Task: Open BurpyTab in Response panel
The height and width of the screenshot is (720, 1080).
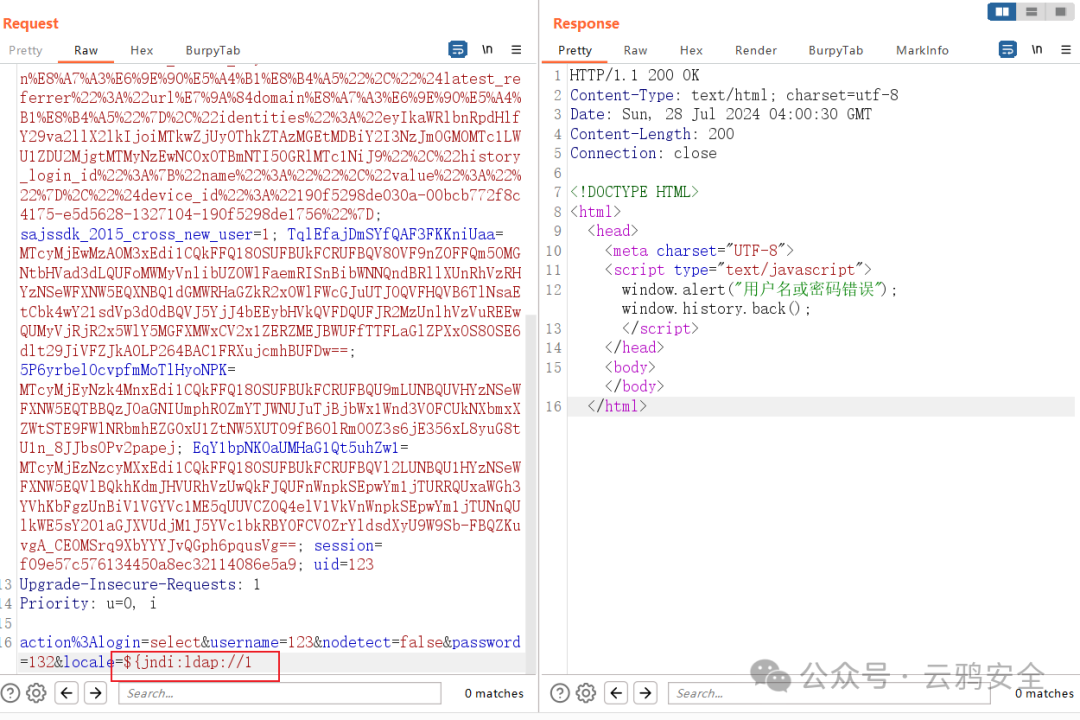Action: pos(835,50)
